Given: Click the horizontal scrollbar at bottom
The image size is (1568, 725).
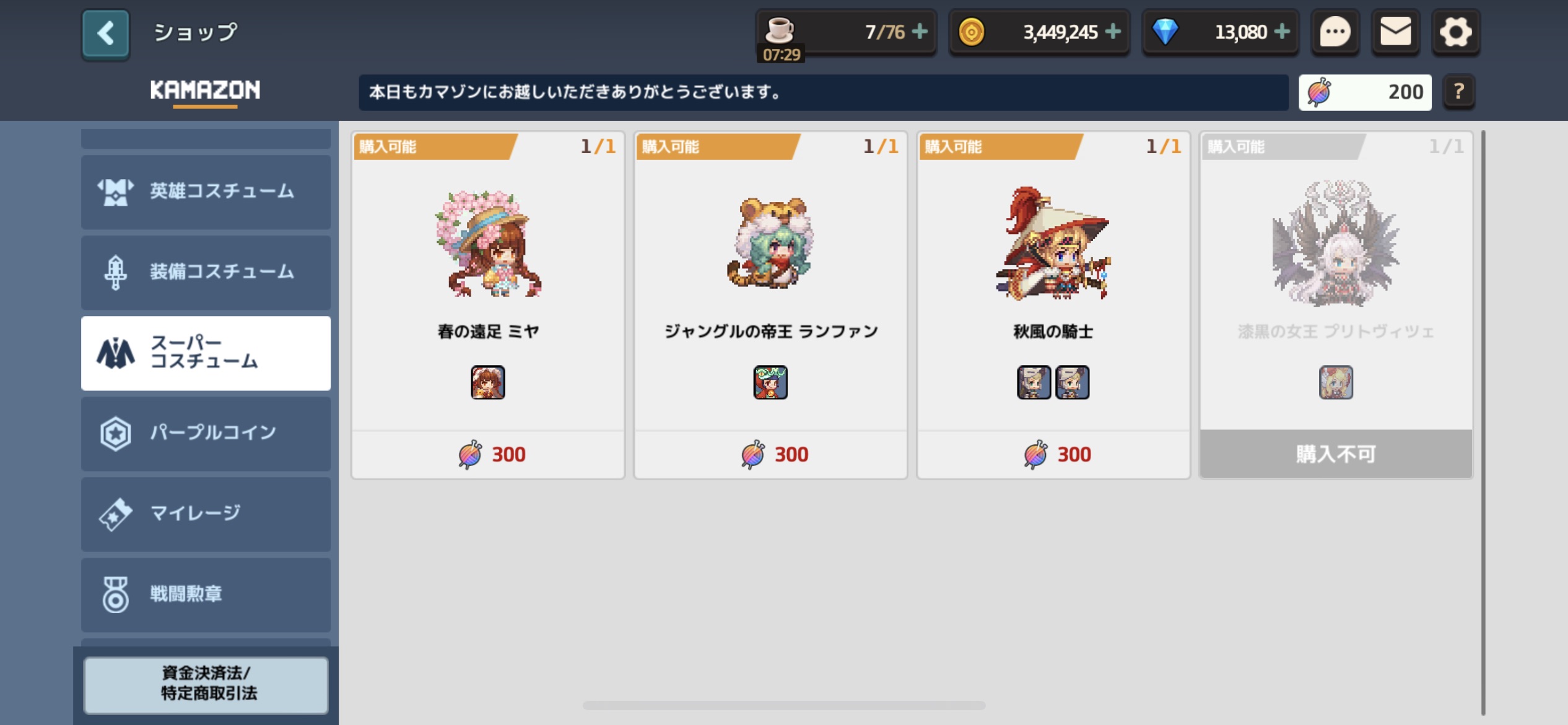Looking at the screenshot, I should pyautogui.click(x=784, y=705).
